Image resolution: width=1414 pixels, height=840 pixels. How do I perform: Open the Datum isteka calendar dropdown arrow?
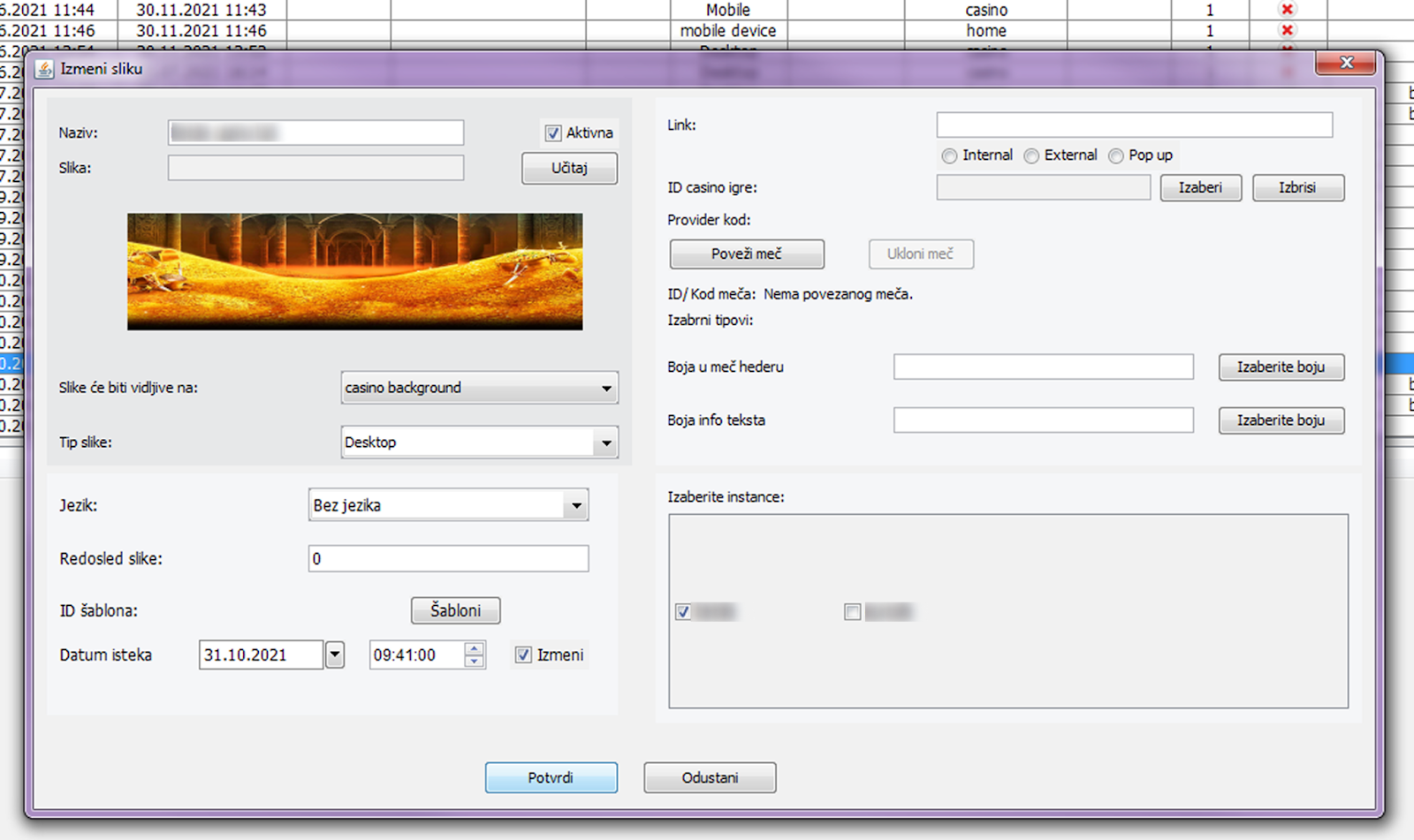coord(335,655)
